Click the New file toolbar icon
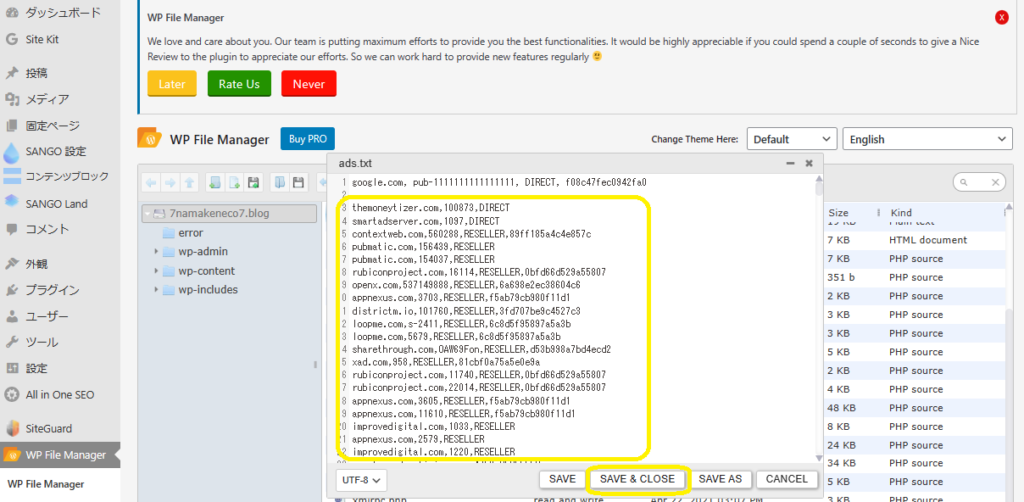This screenshot has width=1024, height=502. pos(234,183)
